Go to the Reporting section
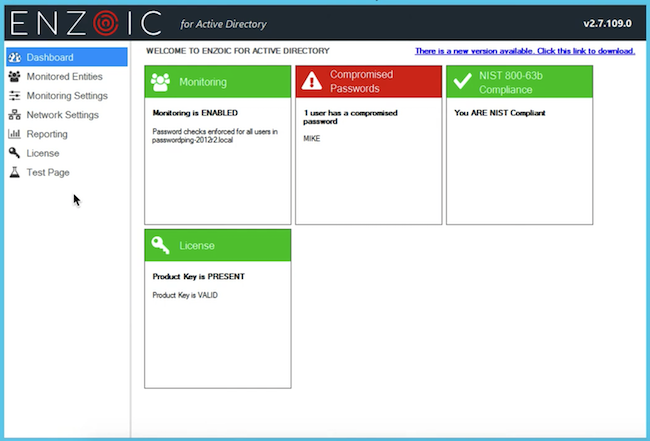This screenshot has width=650, height=441. pos(47,134)
